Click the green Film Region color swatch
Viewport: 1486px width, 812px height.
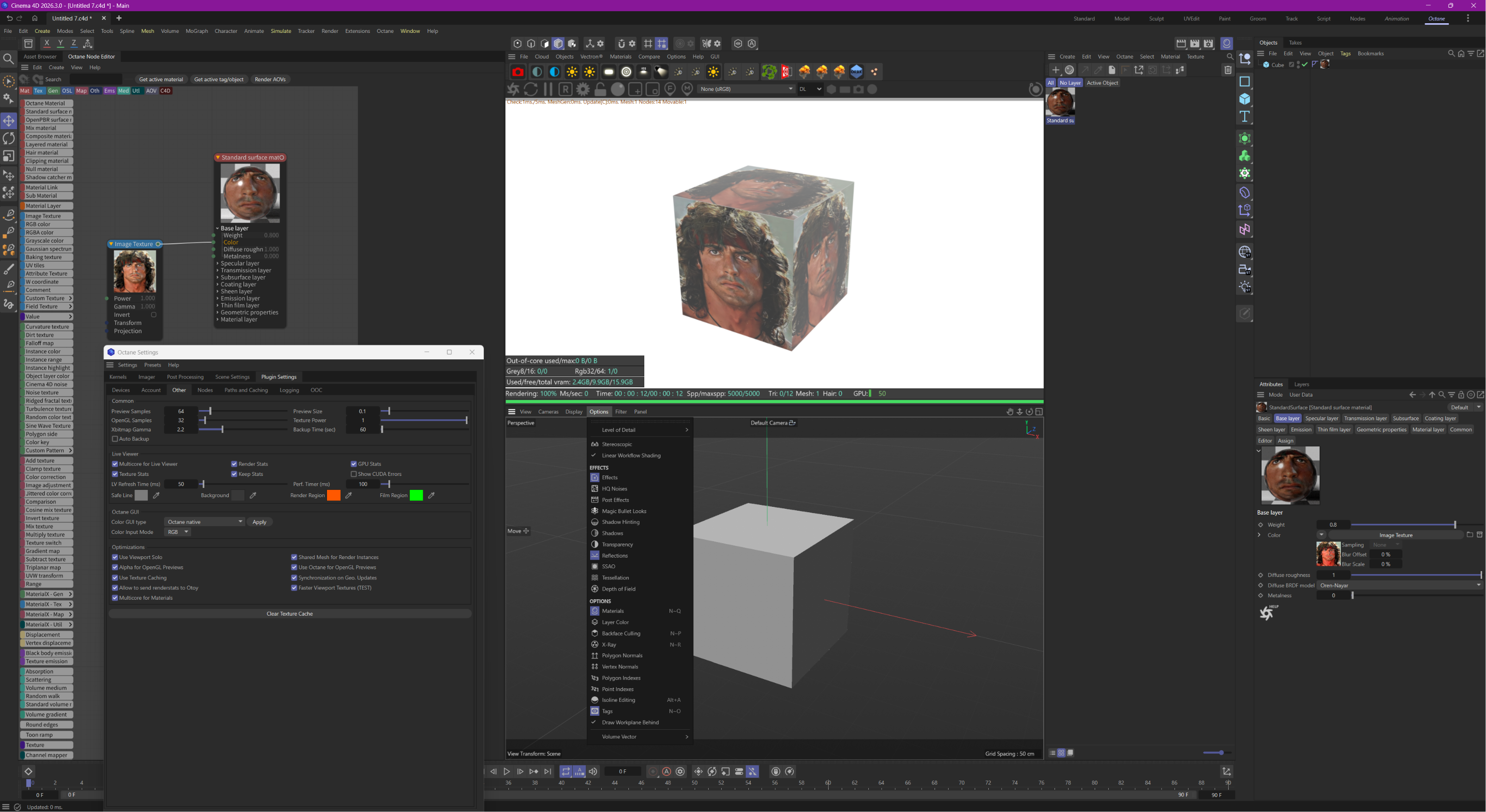tap(416, 495)
